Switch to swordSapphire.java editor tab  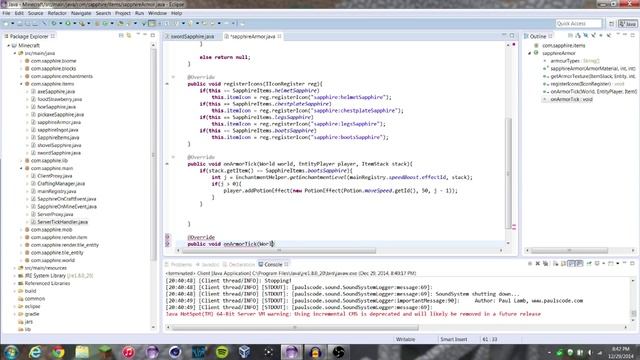click(x=192, y=36)
